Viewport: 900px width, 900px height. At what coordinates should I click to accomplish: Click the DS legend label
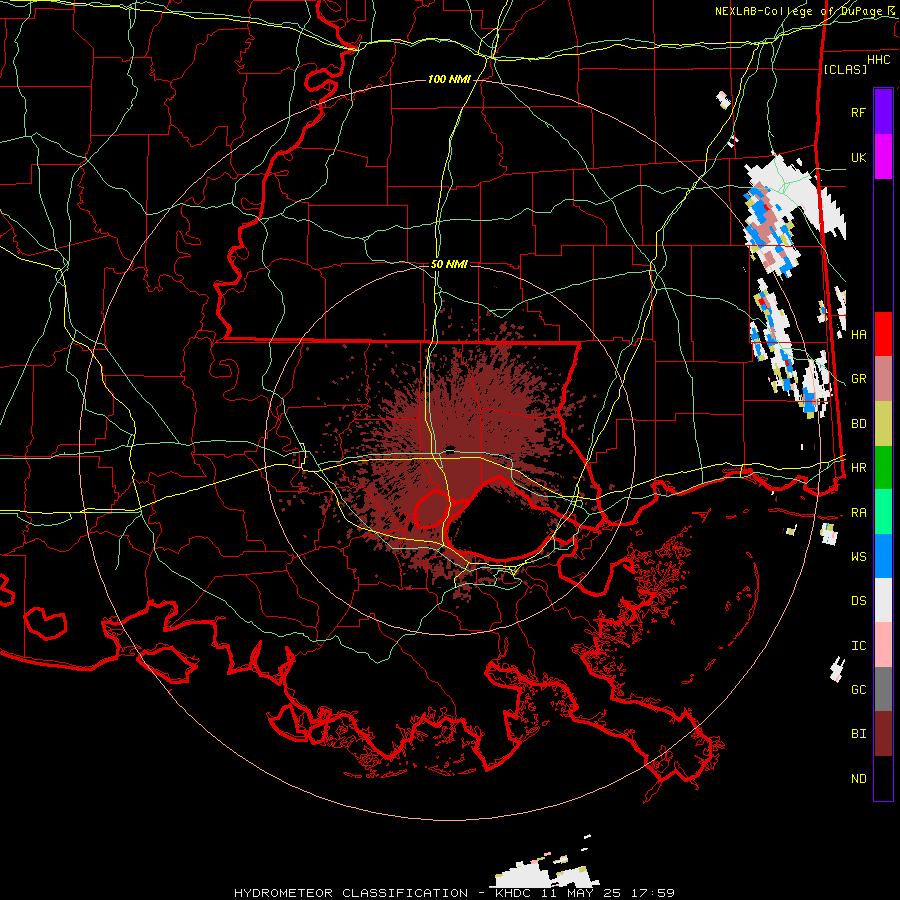click(858, 601)
